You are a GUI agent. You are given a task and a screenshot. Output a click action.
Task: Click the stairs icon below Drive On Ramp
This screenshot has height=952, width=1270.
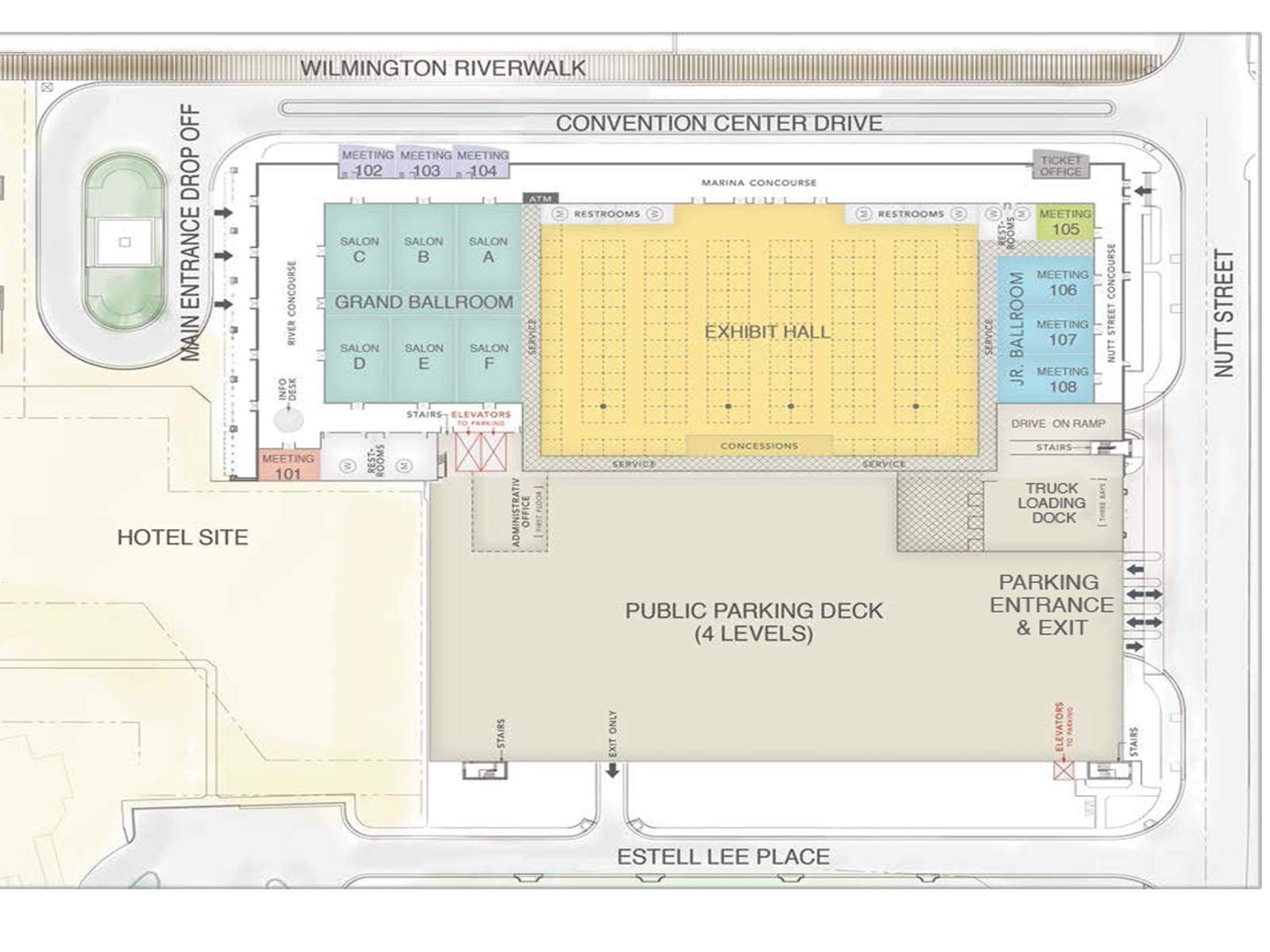coord(1105,448)
